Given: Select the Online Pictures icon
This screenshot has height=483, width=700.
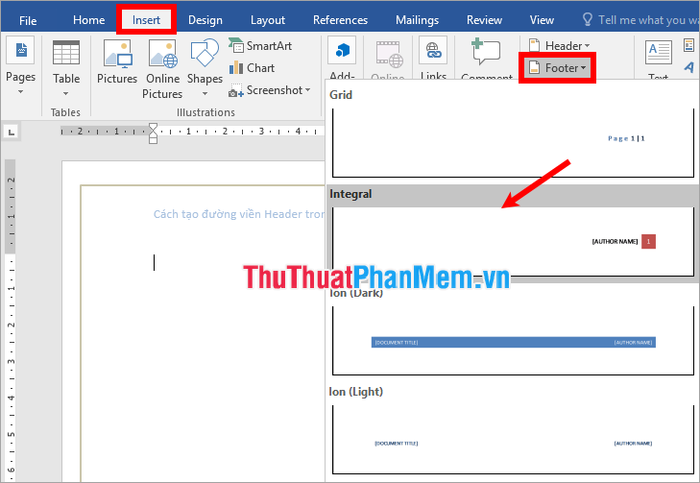Looking at the screenshot, I should click(162, 55).
